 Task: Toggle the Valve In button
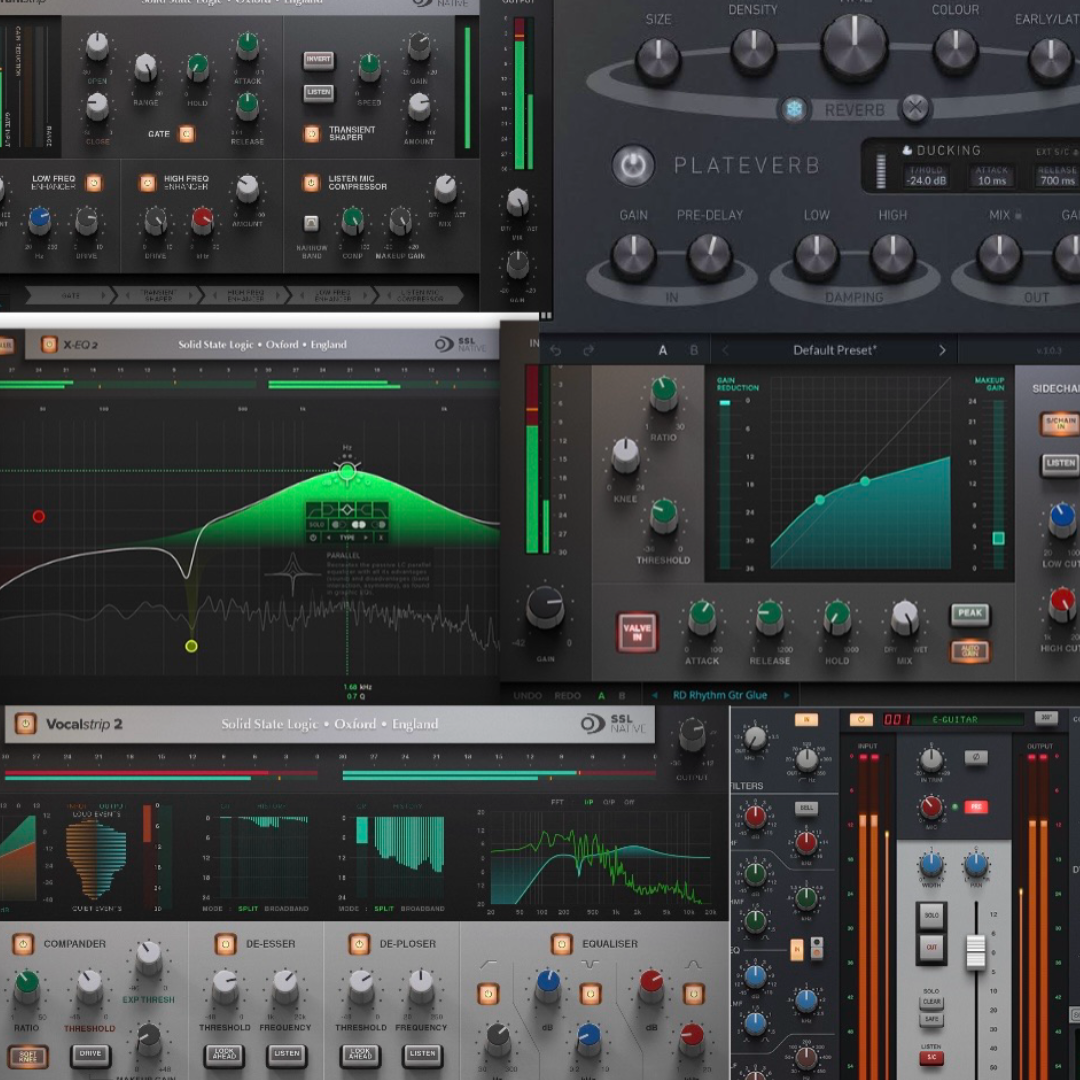637,632
